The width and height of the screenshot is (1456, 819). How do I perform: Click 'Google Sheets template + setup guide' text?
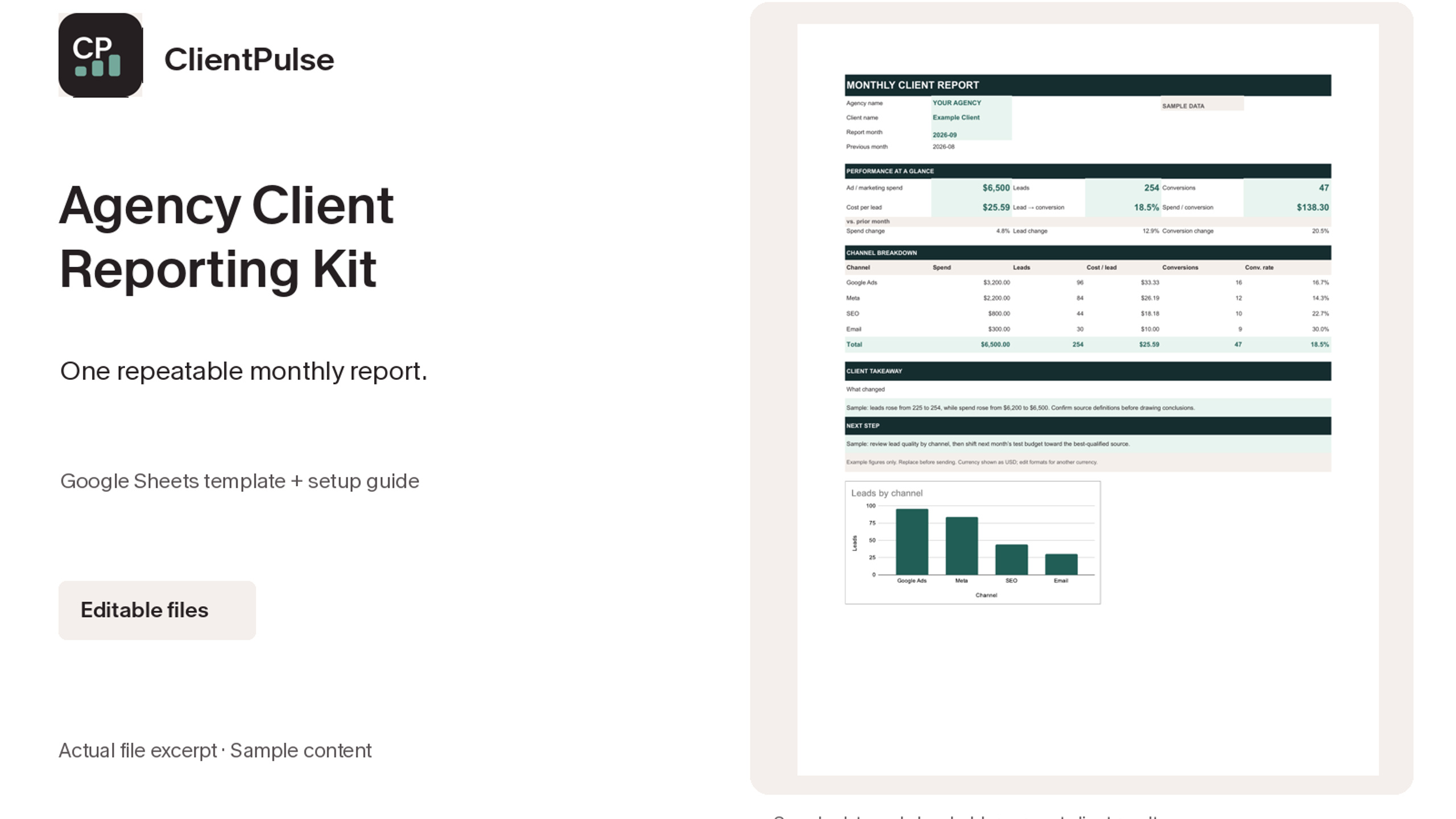(x=239, y=481)
